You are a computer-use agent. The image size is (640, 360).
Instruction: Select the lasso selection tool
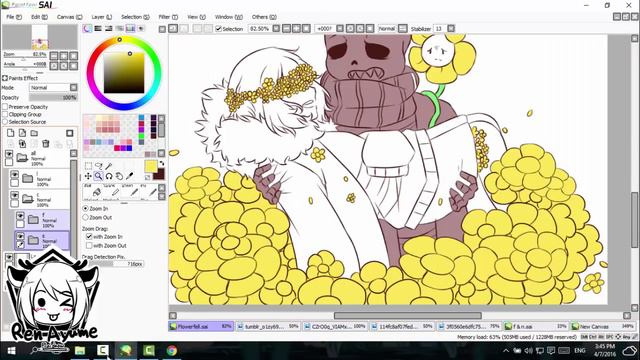(98, 166)
